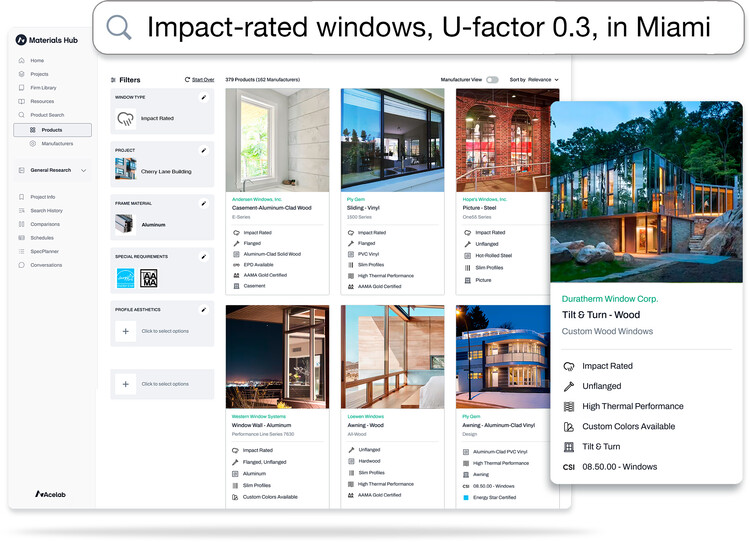Edit the Special Requirements filter
750x542 pixels.
(204, 257)
